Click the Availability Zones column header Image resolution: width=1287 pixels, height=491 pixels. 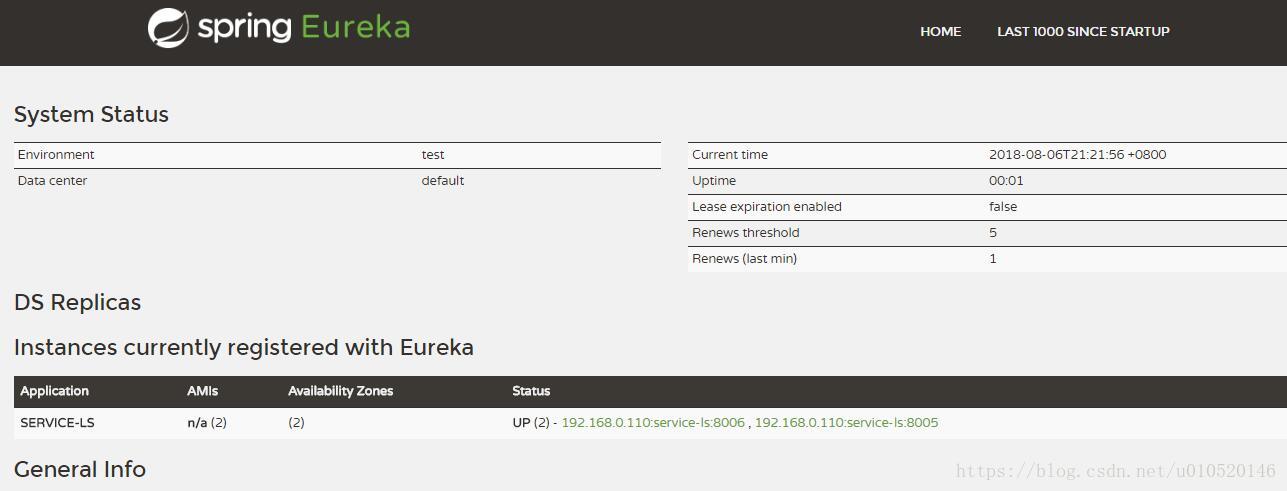coord(341,391)
